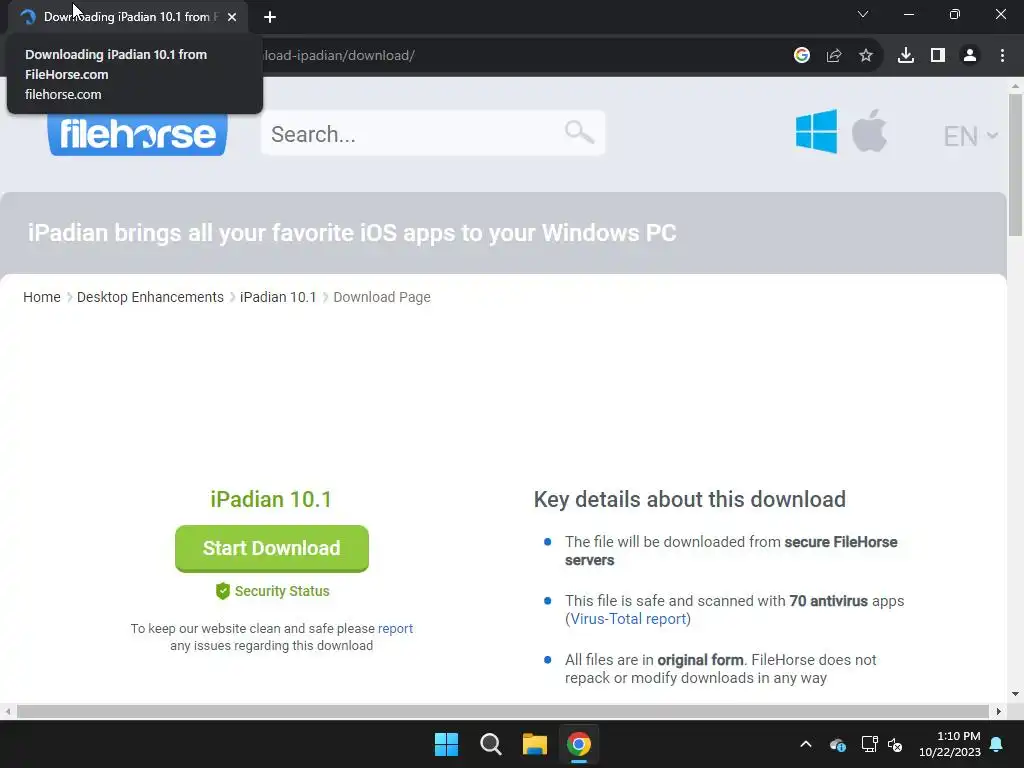Click scroll right arrow at bottom
Screen dimensions: 1024x768
999,711
